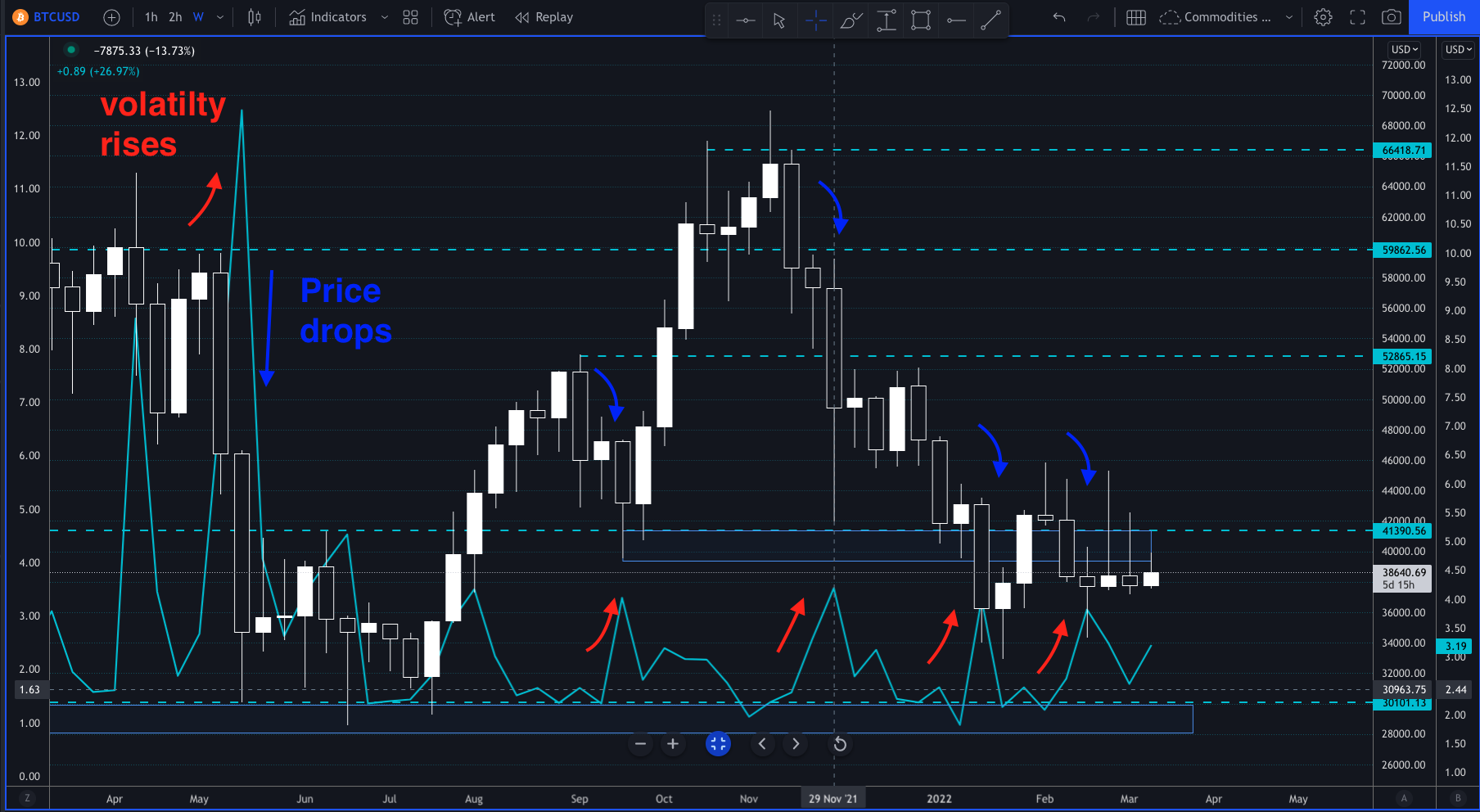Click the 3.19 indicator value label

click(1455, 646)
